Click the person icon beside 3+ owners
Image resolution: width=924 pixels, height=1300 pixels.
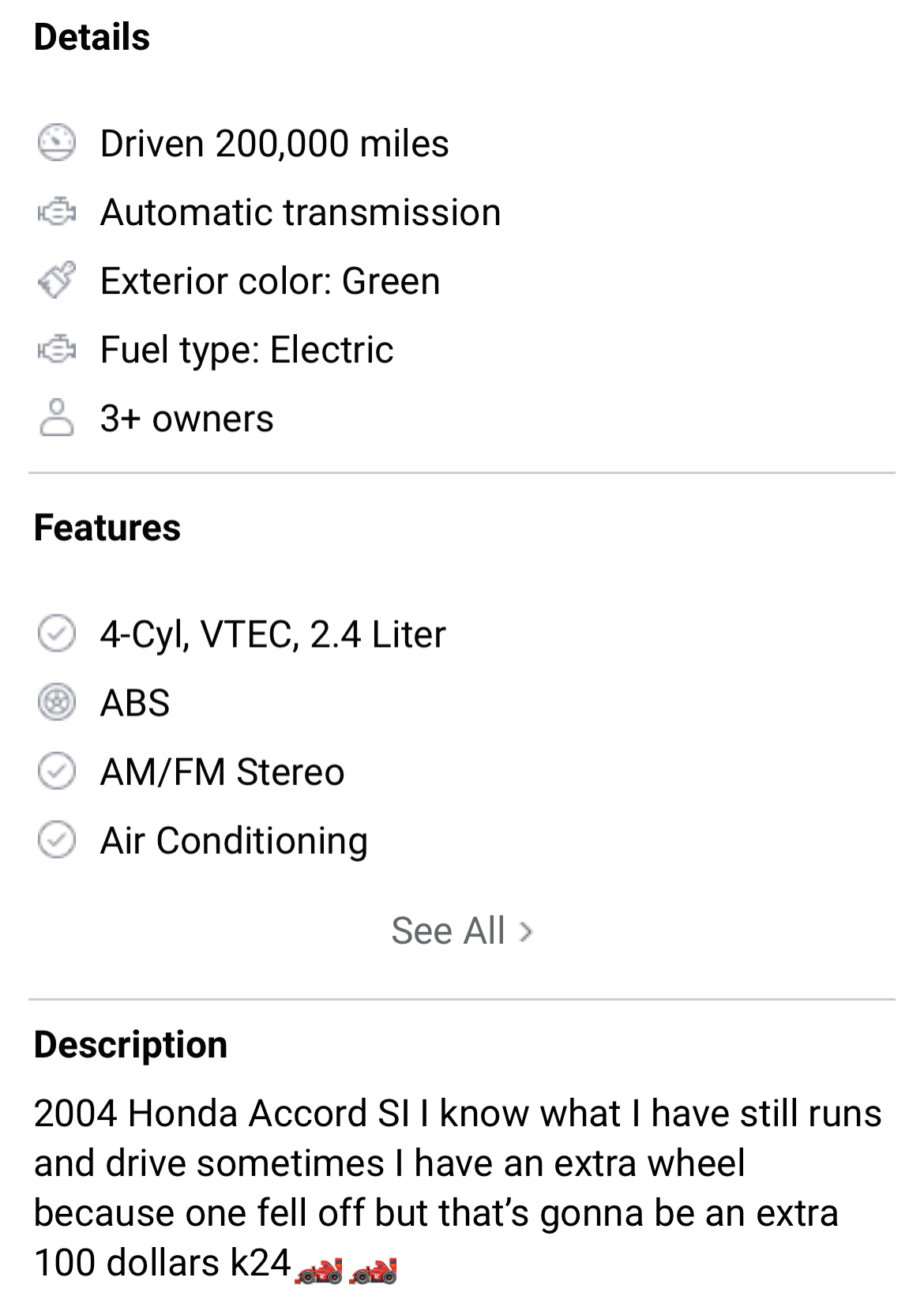pyautogui.click(x=56, y=418)
